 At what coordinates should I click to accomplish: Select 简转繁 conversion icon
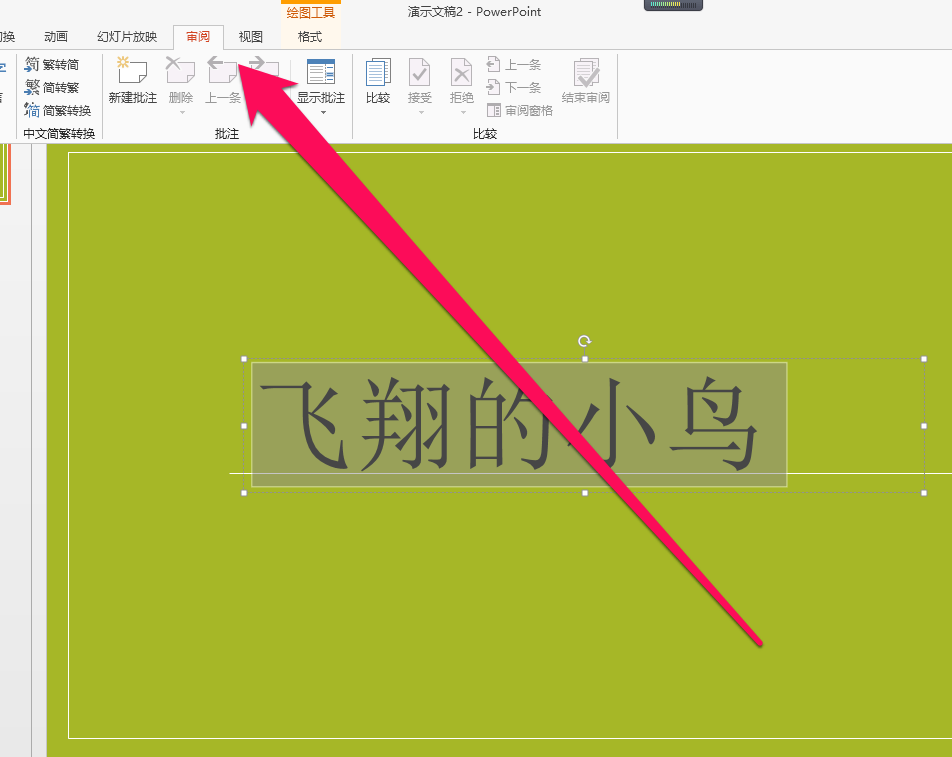(x=56, y=87)
